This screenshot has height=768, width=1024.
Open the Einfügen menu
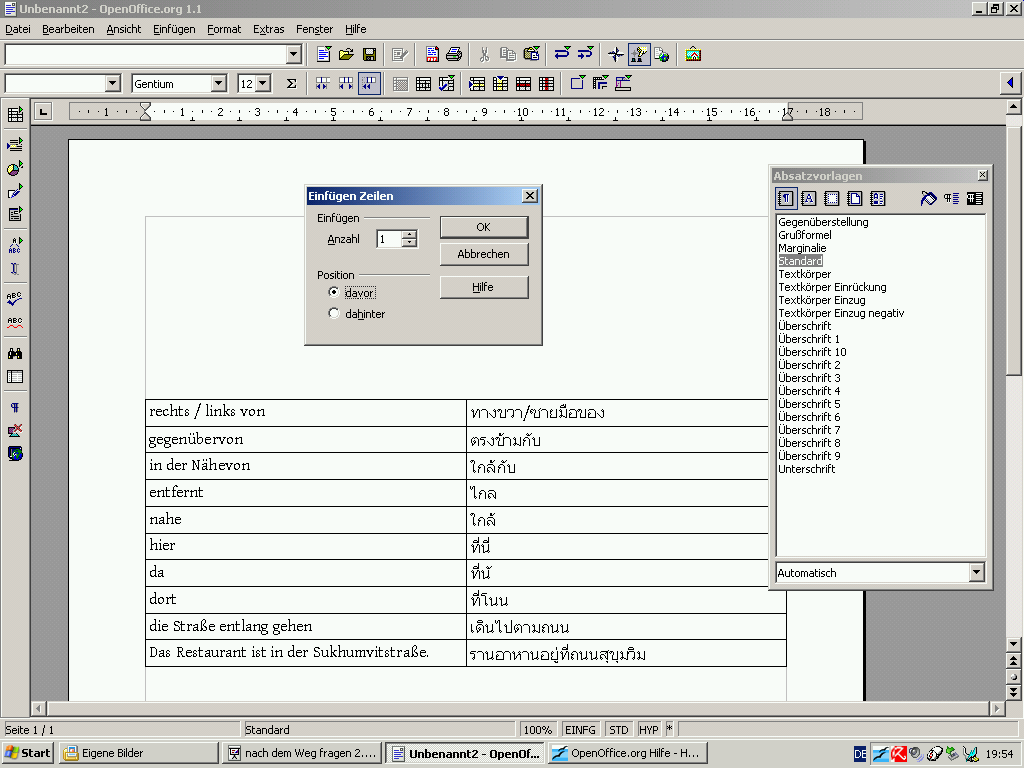(174, 29)
